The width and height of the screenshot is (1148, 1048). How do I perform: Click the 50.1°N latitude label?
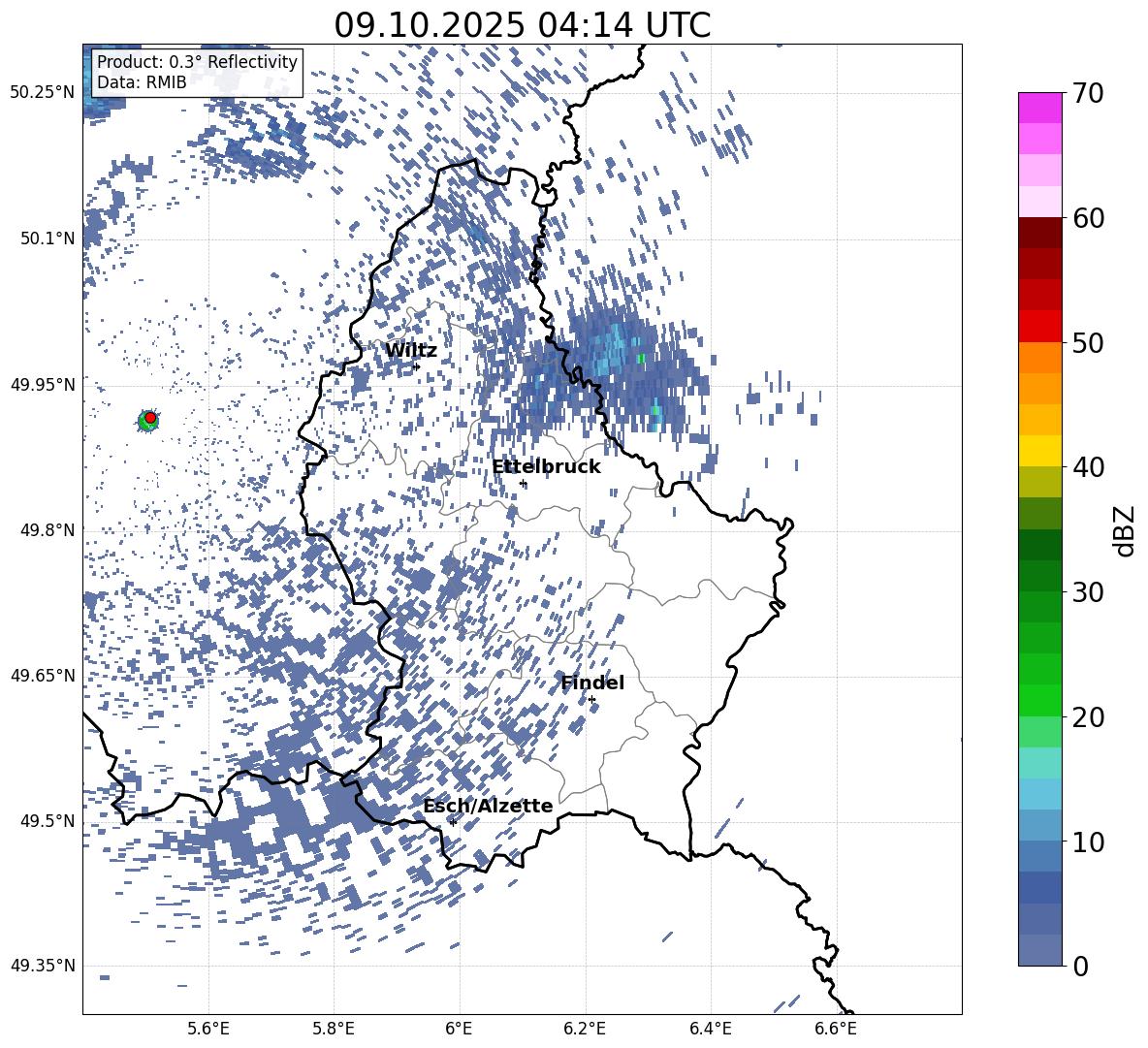point(47,238)
